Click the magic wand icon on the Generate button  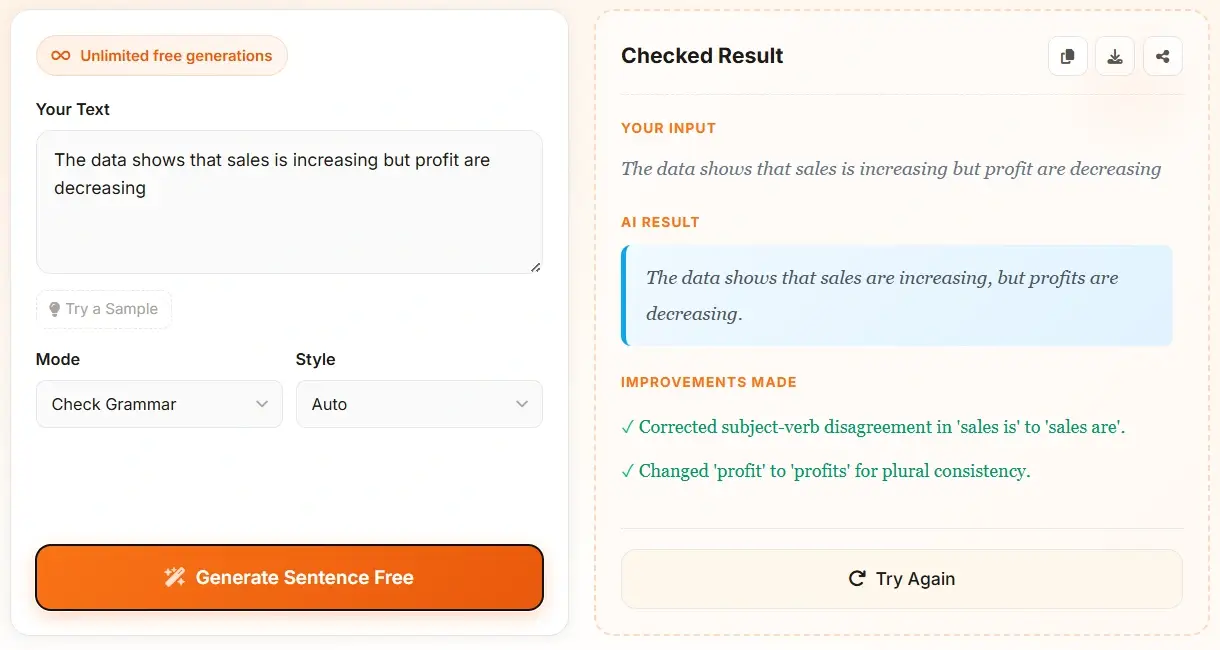[175, 577]
